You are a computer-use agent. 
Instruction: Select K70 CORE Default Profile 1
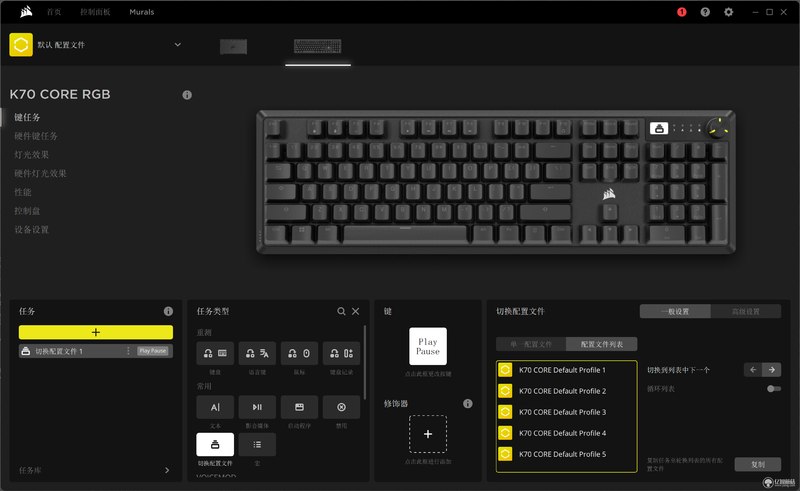tap(566, 370)
